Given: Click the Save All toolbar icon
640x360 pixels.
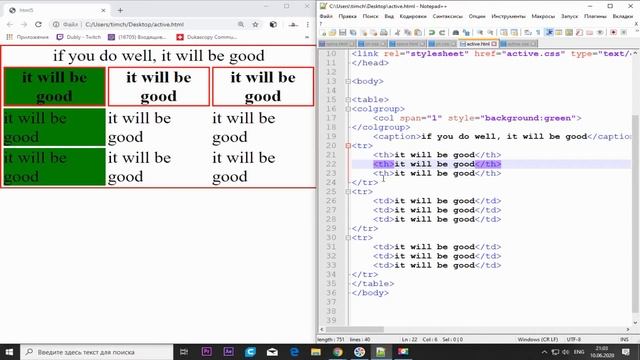Looking at the screenshot, I should [x=353, y=33].
